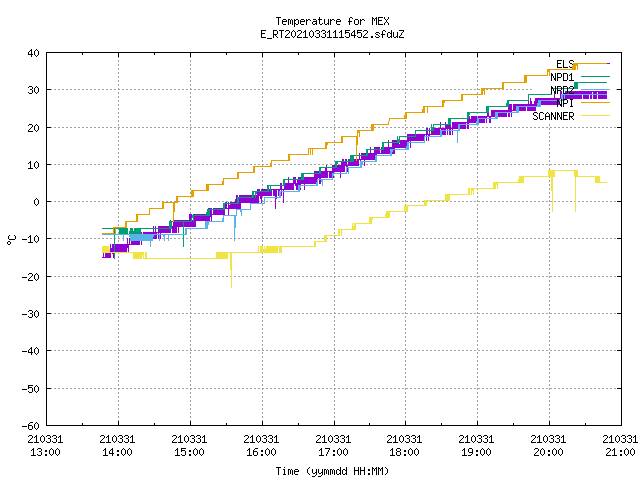Click the x-axis tick label 210331 20:00

pos(548,446)
